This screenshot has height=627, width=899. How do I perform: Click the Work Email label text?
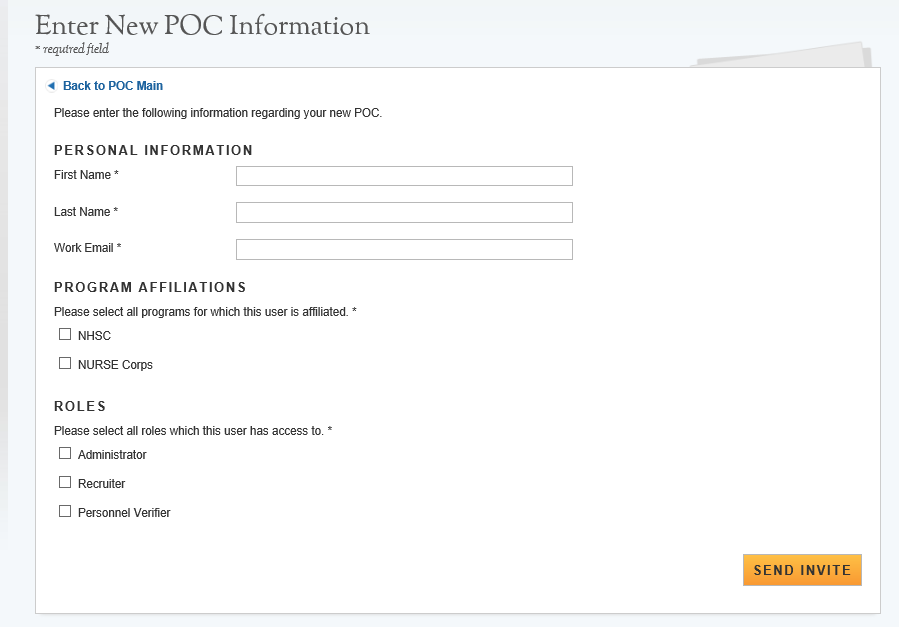87,247
